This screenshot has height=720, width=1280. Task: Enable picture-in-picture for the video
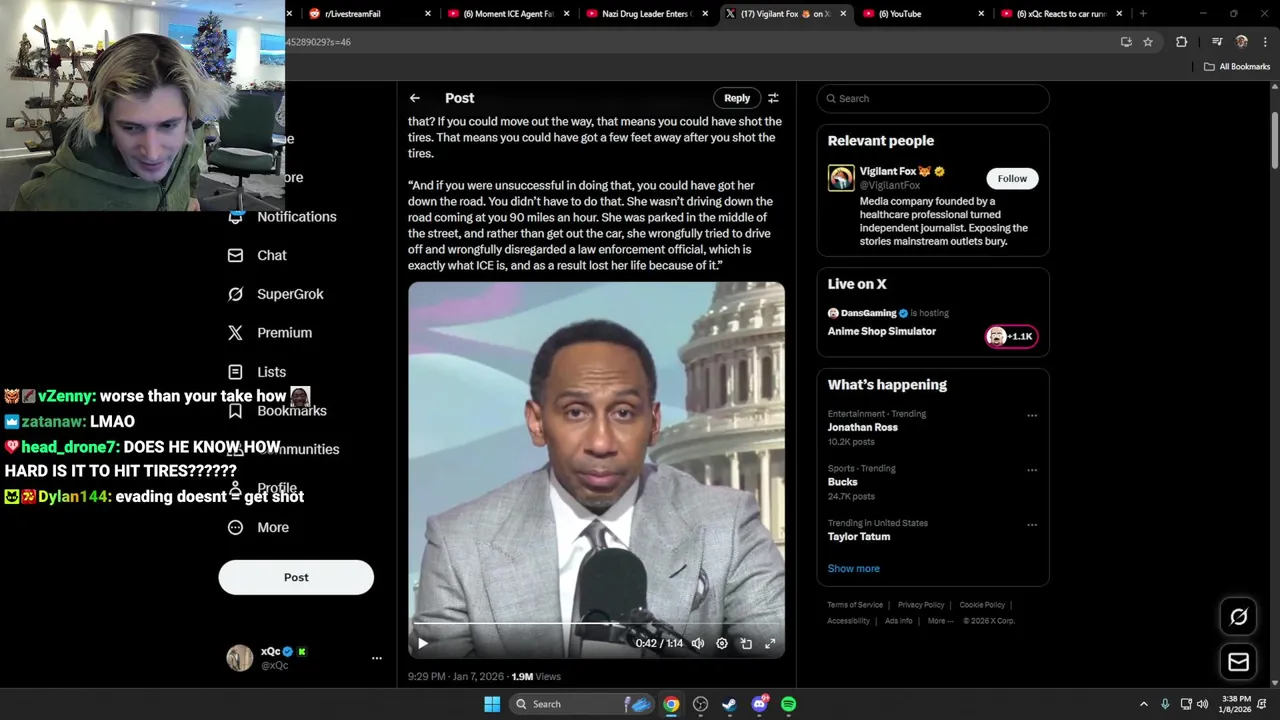(x=746, y=644)
